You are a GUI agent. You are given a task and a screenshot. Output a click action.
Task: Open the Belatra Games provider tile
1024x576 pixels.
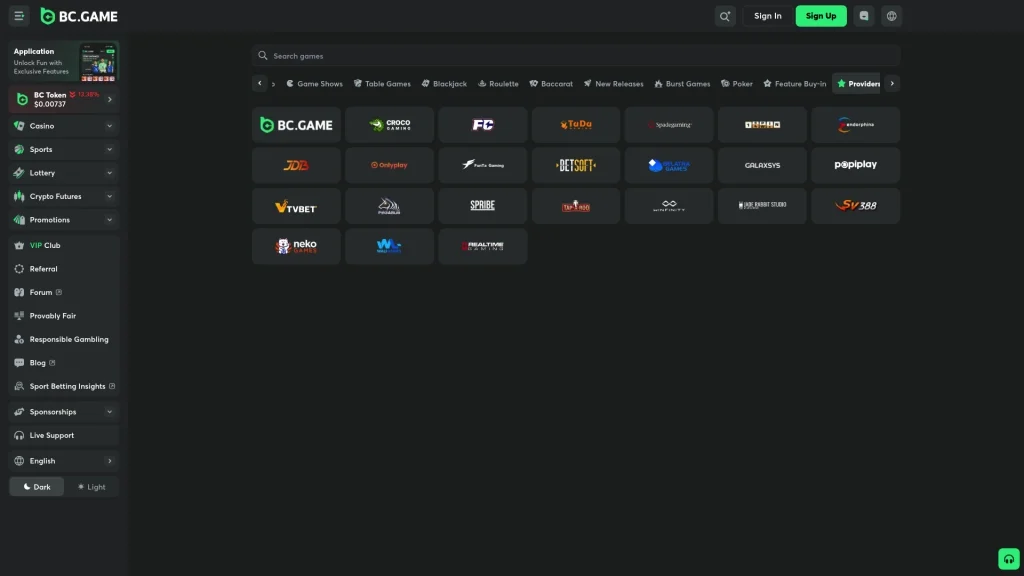click(x=669, y=165)
